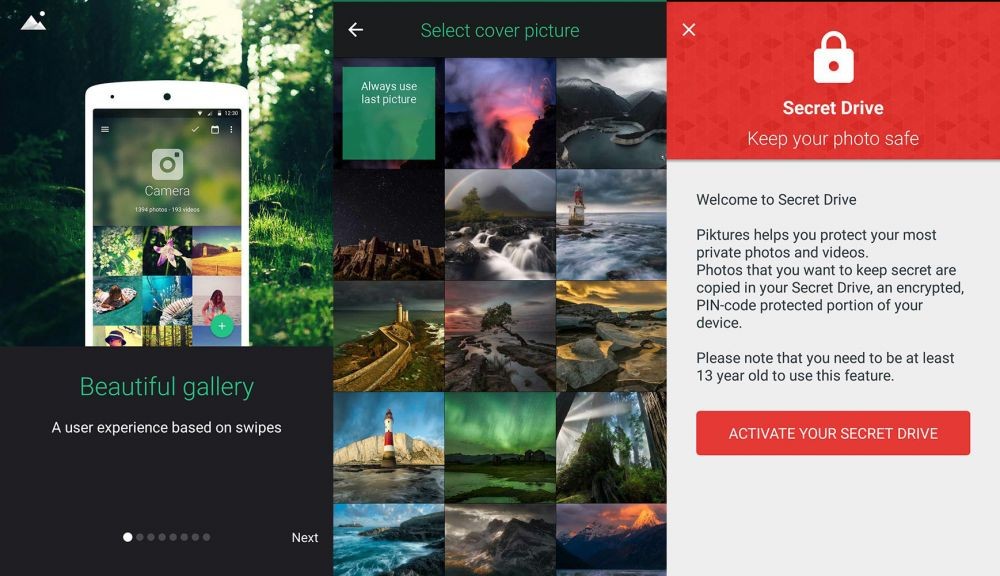This screenshot has width=1000, height=576.
Task: Click the Secret Drive title text
Action: [x=833, y=108]
